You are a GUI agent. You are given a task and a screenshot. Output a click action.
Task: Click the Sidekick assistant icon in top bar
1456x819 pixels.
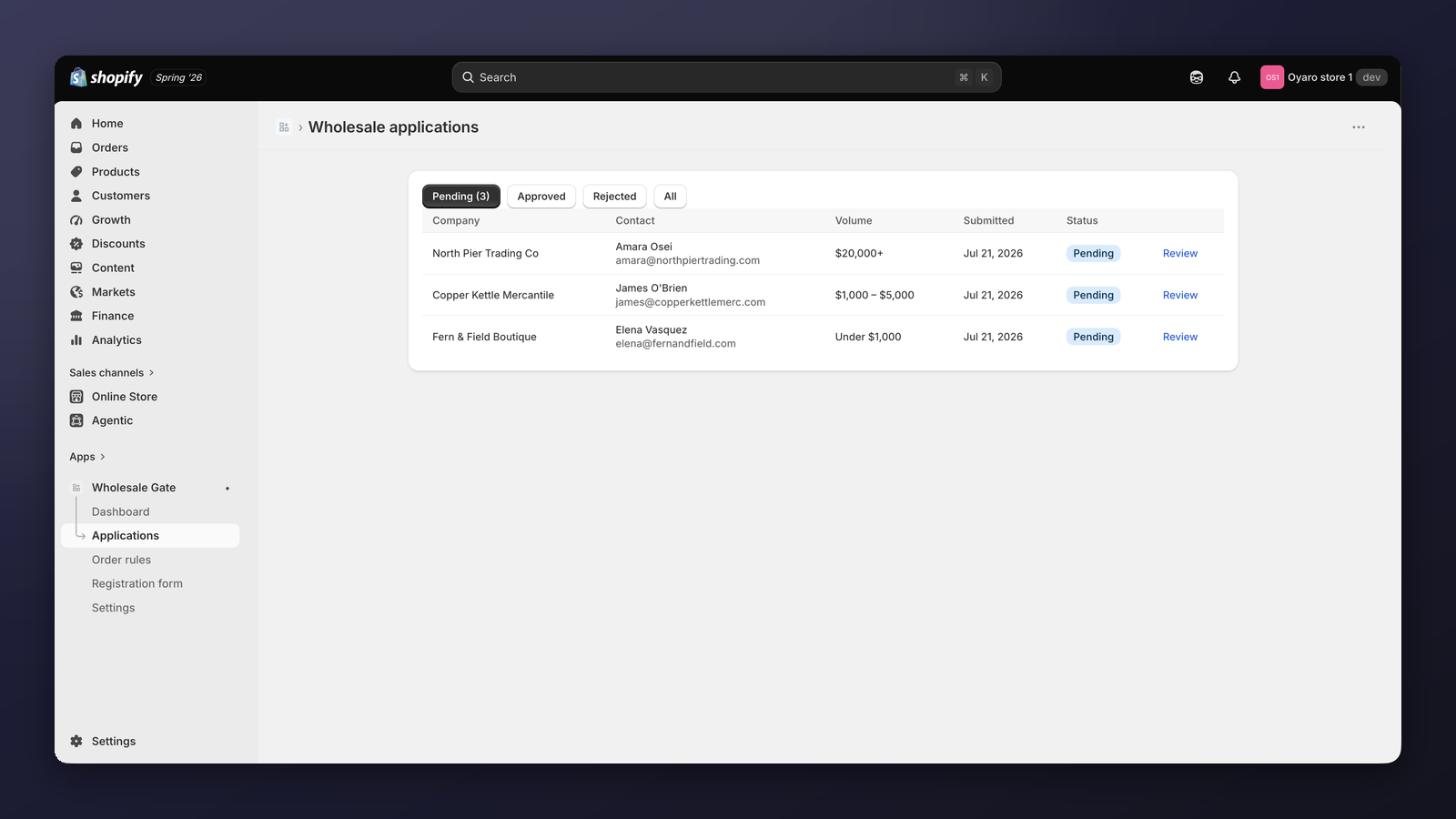point(1197,77)
